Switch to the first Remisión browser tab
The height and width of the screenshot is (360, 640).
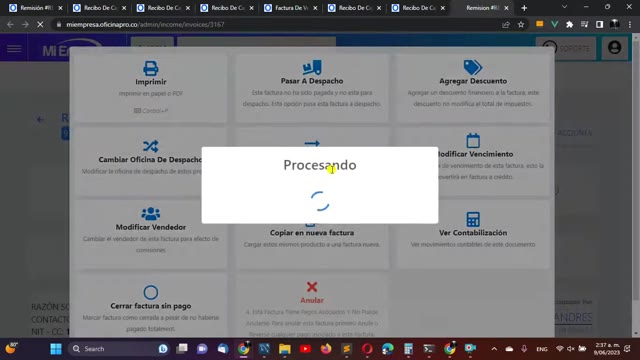[36, 8]
